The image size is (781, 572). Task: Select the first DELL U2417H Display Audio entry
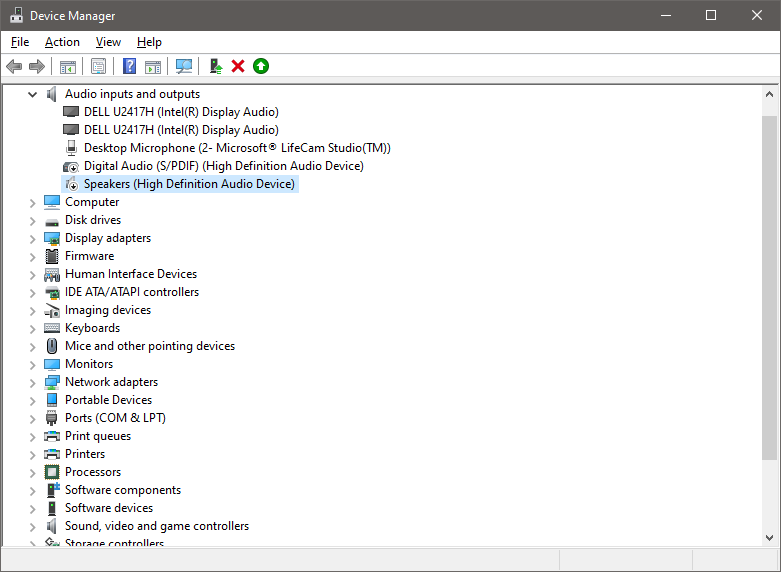coord(181,112)
